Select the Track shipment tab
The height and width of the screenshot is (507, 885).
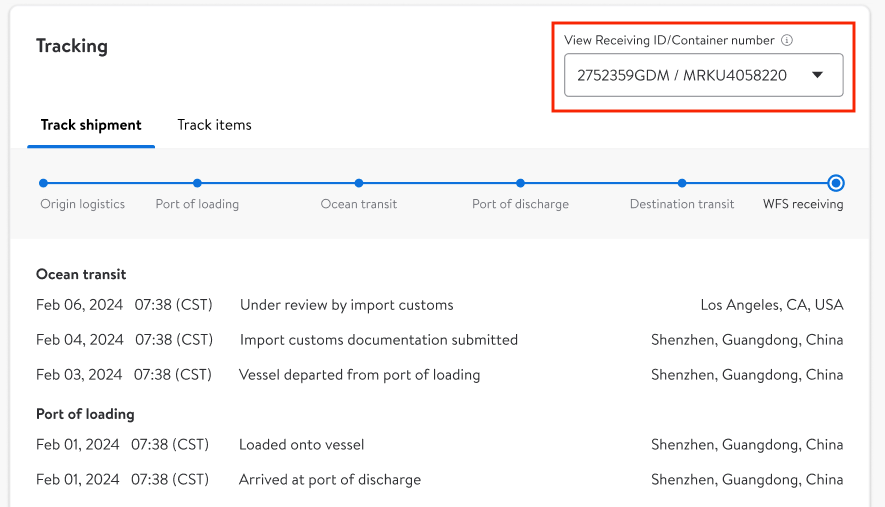(91, 125)
